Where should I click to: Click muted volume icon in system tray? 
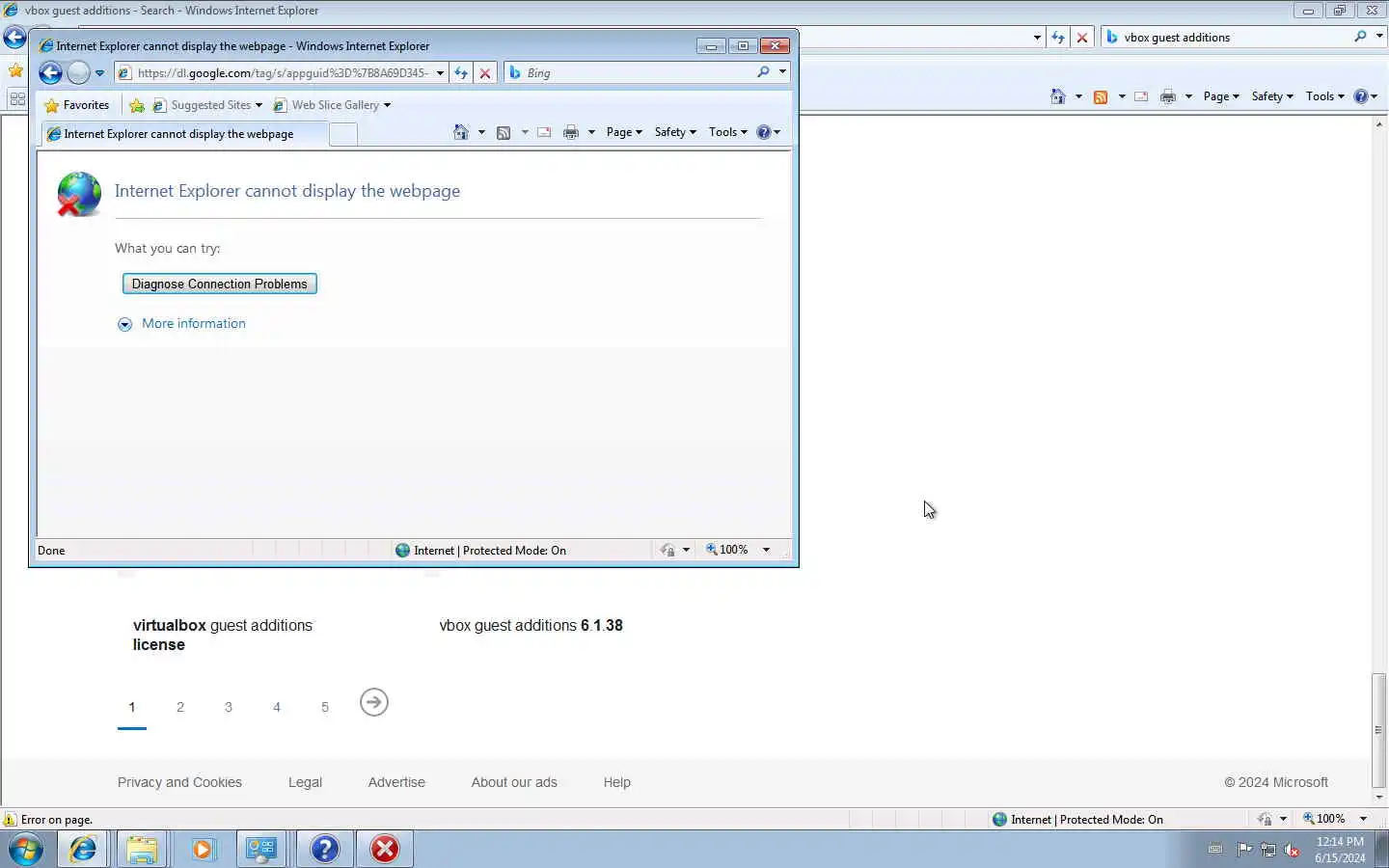pos(1292,850)
